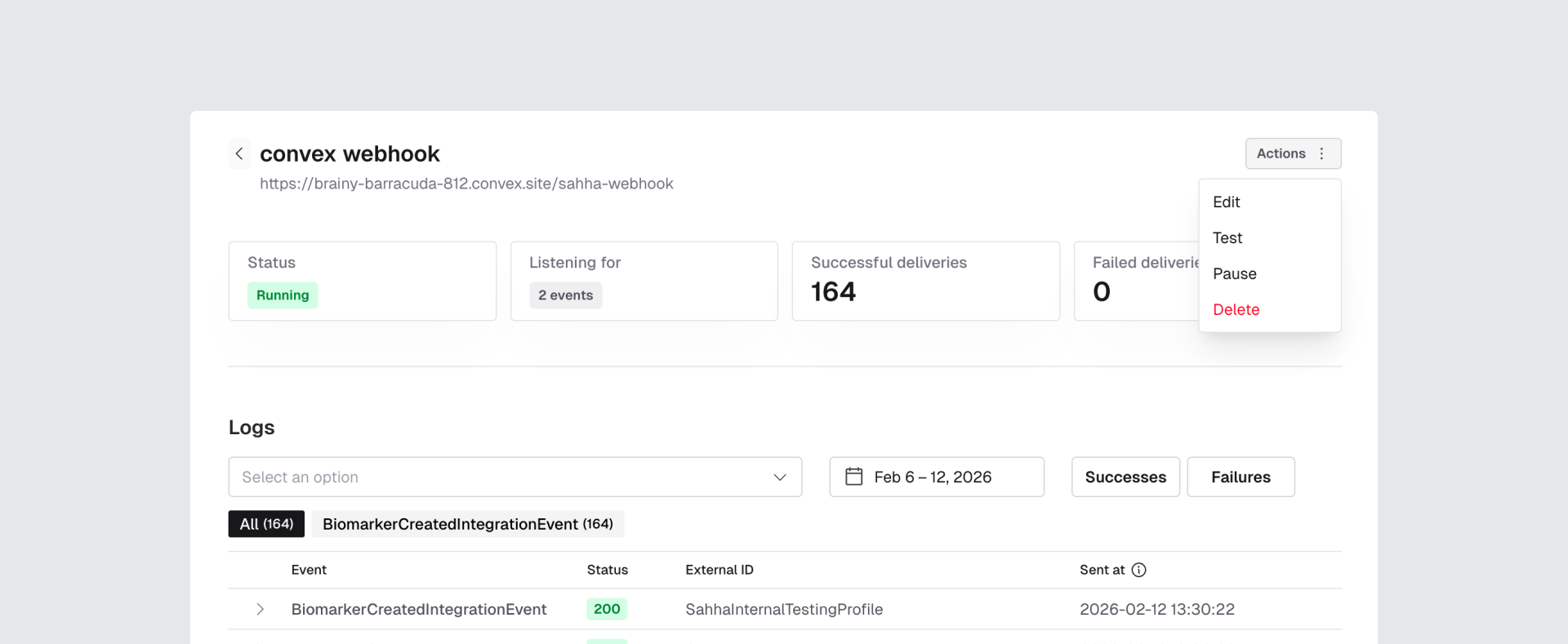The width and height of the screenshot is (1568, 644).
Task: Open the Select an option dropdown
Action: point(515,477)
